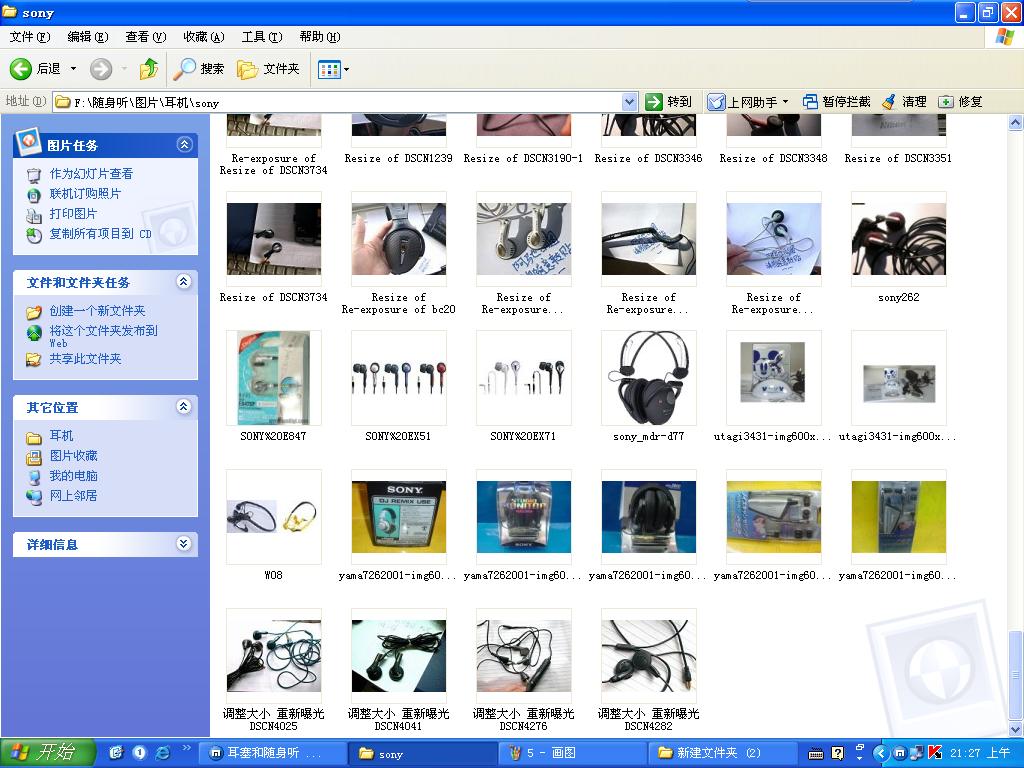Open the address bar dropdown

point(629,102)
